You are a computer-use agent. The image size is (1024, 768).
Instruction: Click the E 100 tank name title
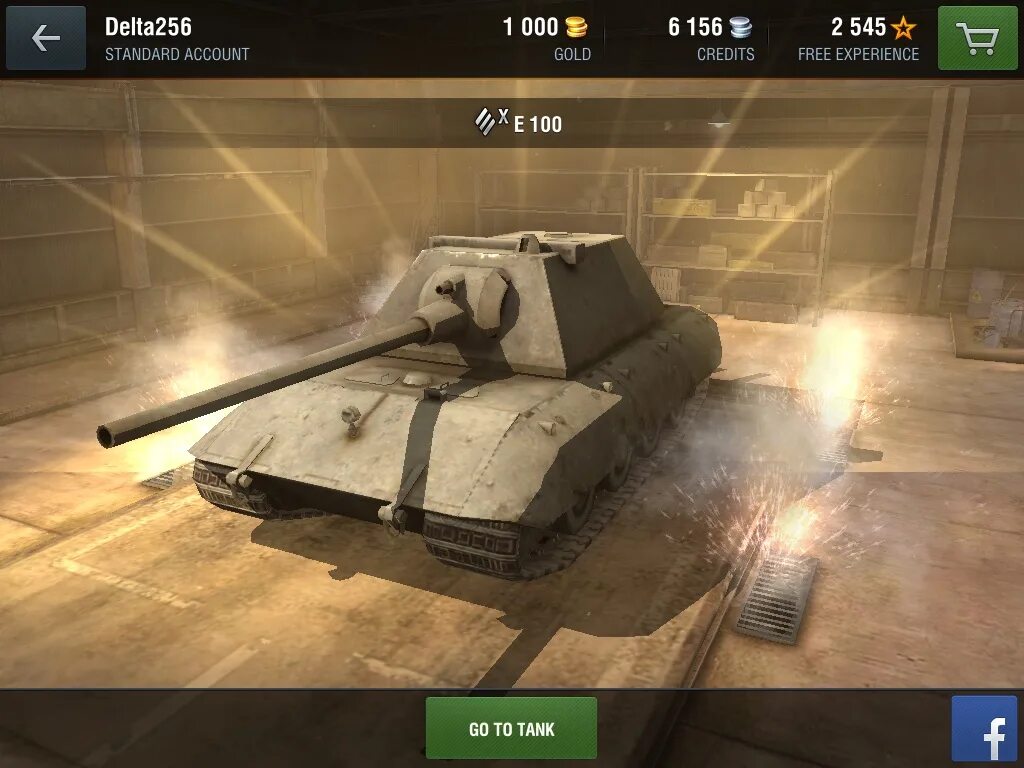(537, 124)
